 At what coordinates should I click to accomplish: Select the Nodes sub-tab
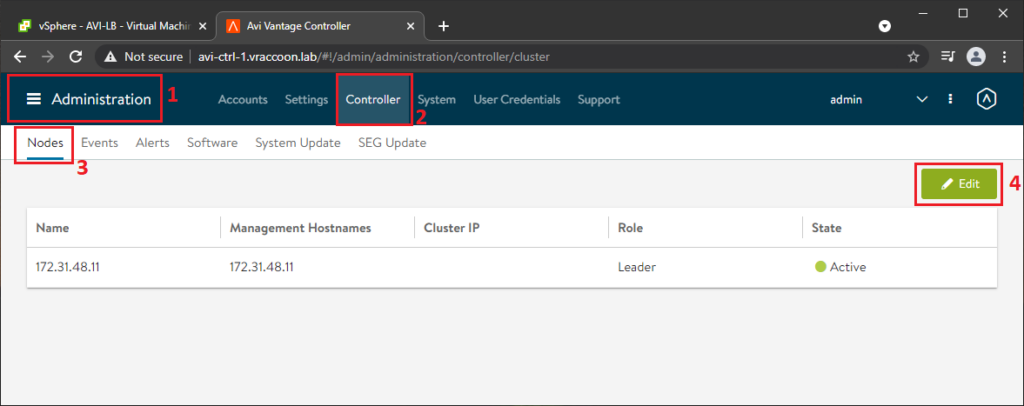[45, 143]
